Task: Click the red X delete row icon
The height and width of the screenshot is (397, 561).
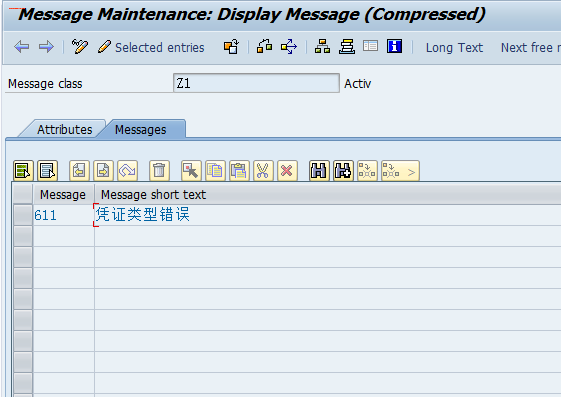Action: tap(287, 170)
